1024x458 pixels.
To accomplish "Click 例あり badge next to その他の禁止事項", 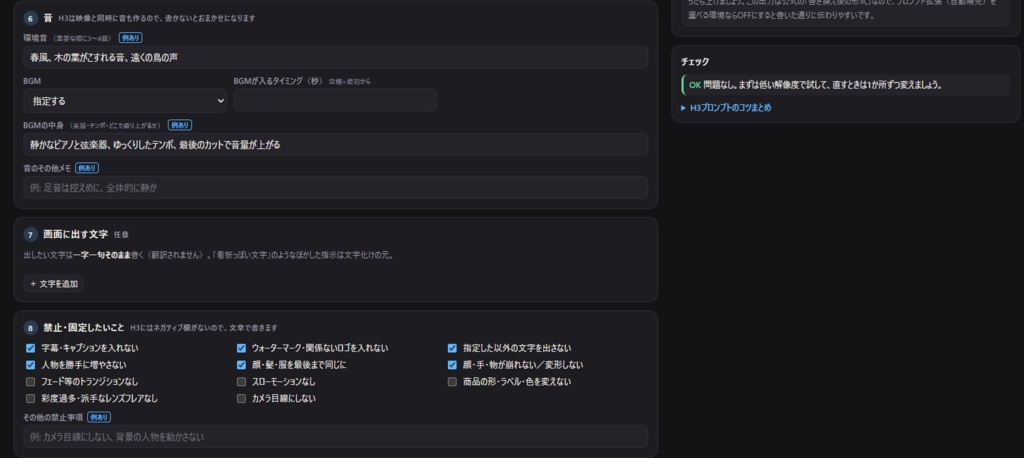I will point(99,417).
